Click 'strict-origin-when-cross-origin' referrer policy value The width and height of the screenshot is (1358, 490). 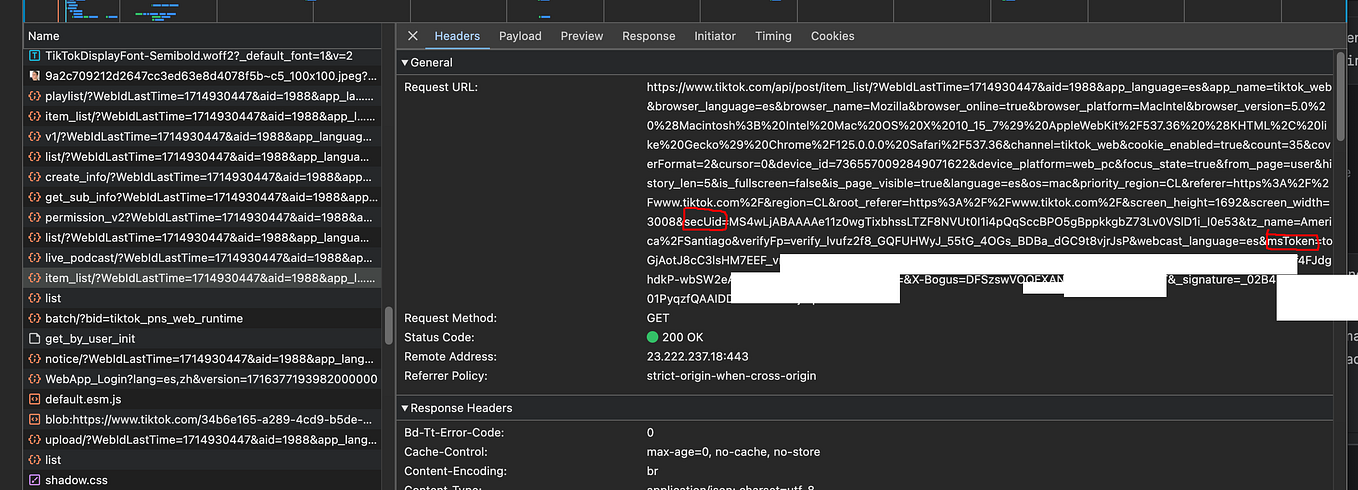[731, 376]
